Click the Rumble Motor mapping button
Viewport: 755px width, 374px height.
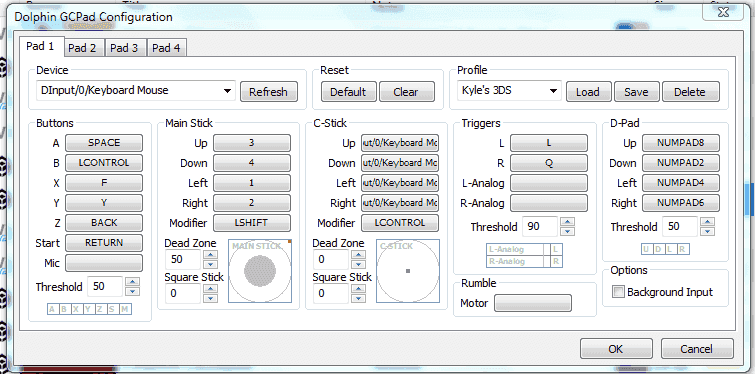533,303
